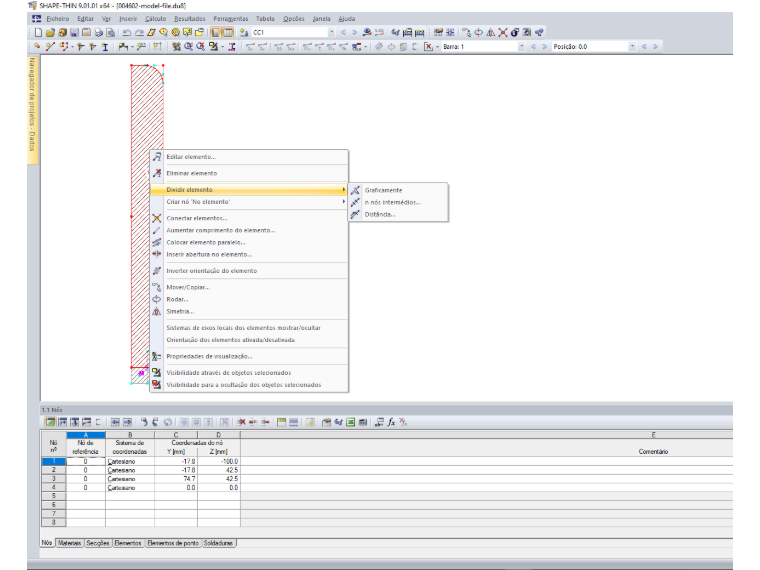
Task: Open the Barra: 1 dropdown
Action: (522, 47)
